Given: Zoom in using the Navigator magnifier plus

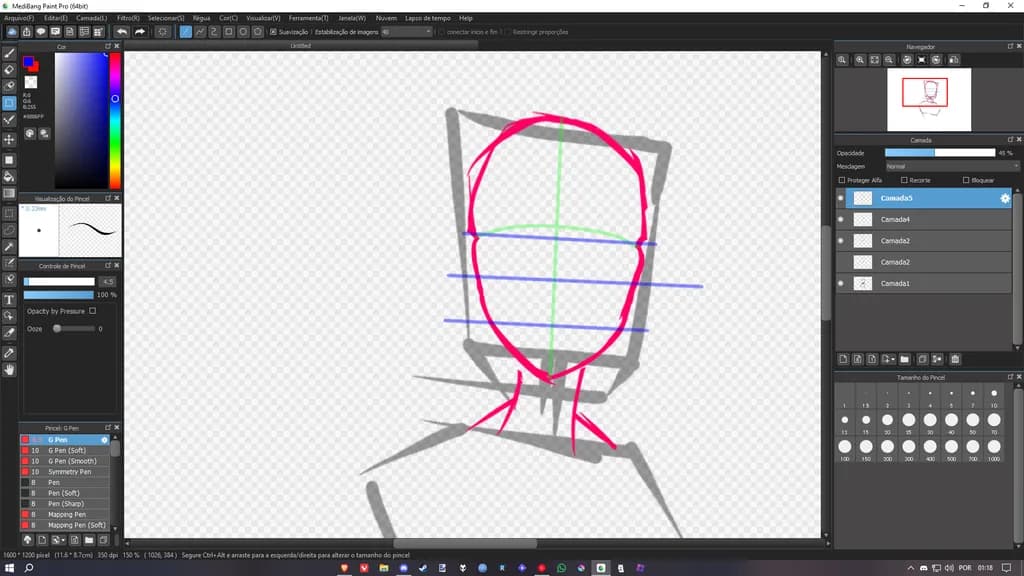Looking at the screenshot, I should coord(860,60).
